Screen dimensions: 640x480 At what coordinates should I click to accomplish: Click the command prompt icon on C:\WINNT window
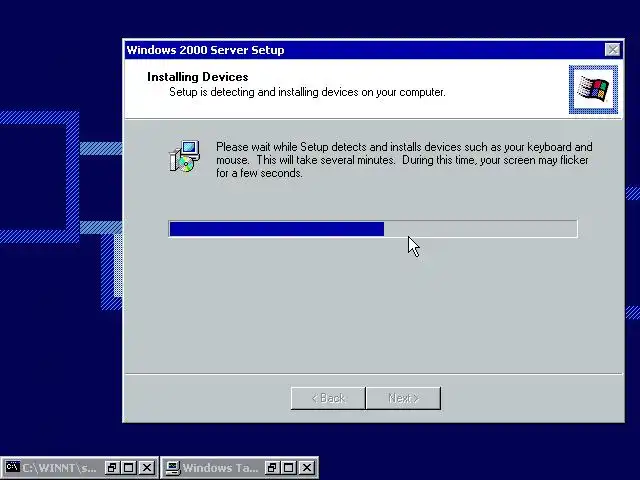click(x=12, y=467)
